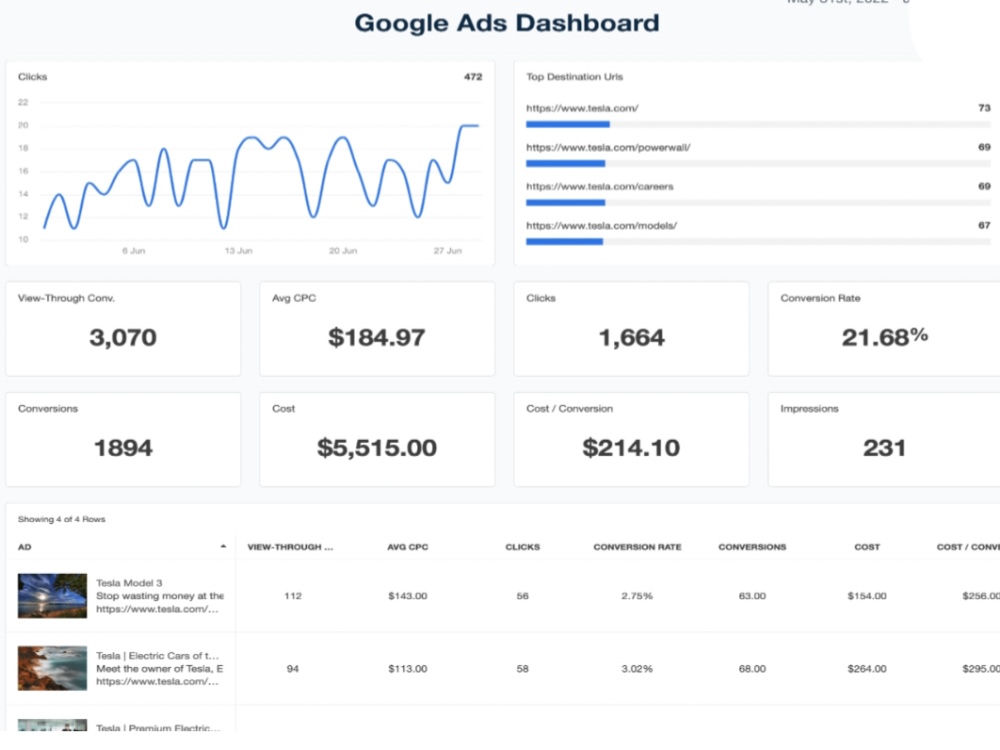Viewport: 1000px width, 750px height.
Task: Click 'Showing 4 of 4 Rows' text
Action: (61, 519)
